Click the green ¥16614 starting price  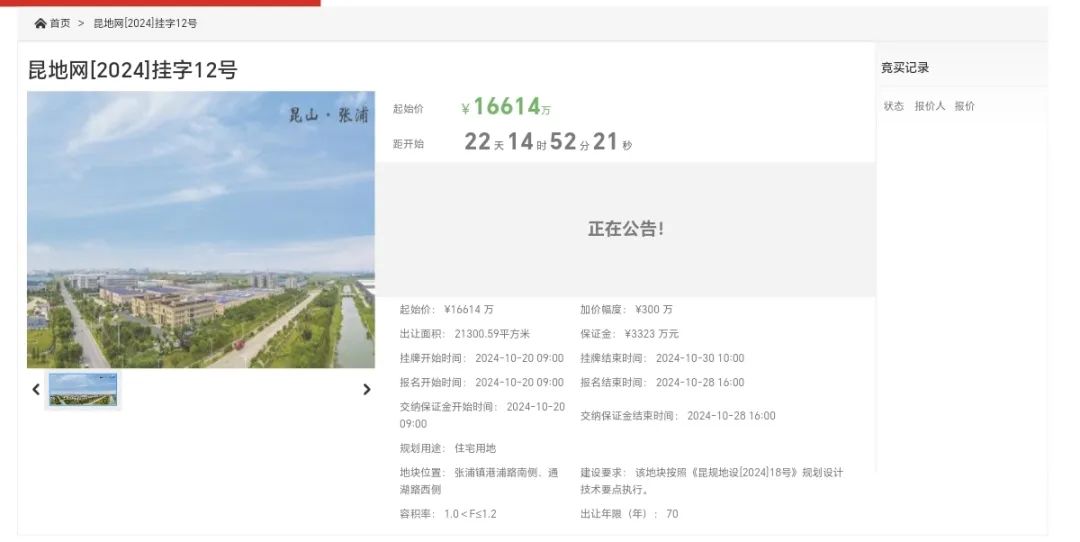[506, 107]
